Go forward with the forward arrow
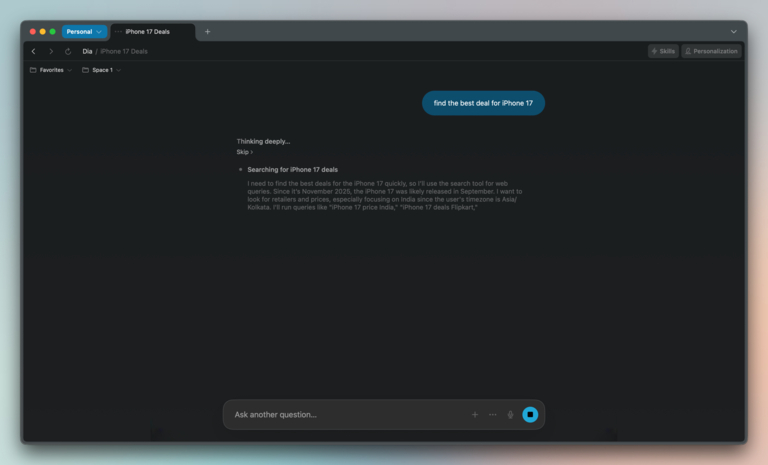768x465 pixels. click(51, 51)
